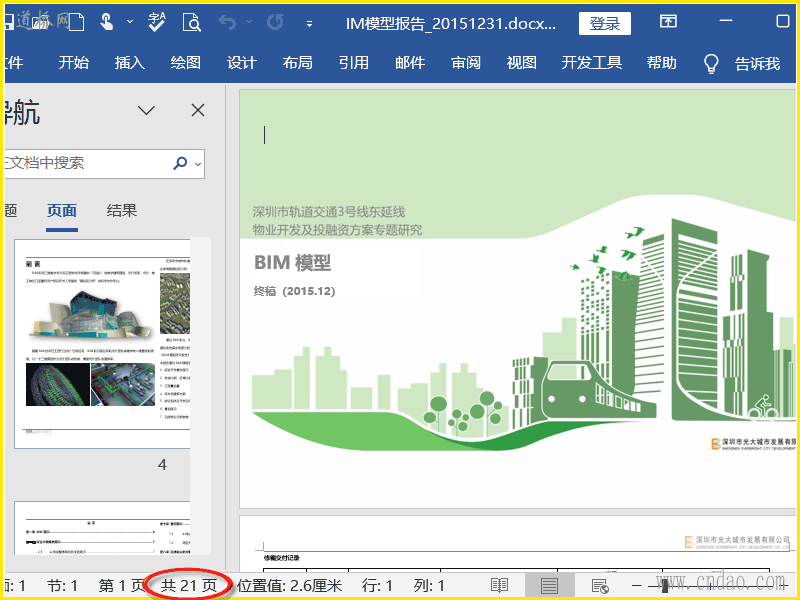Expand the undo history dropdown
800x600 pixels.
[x=249, y=22]
